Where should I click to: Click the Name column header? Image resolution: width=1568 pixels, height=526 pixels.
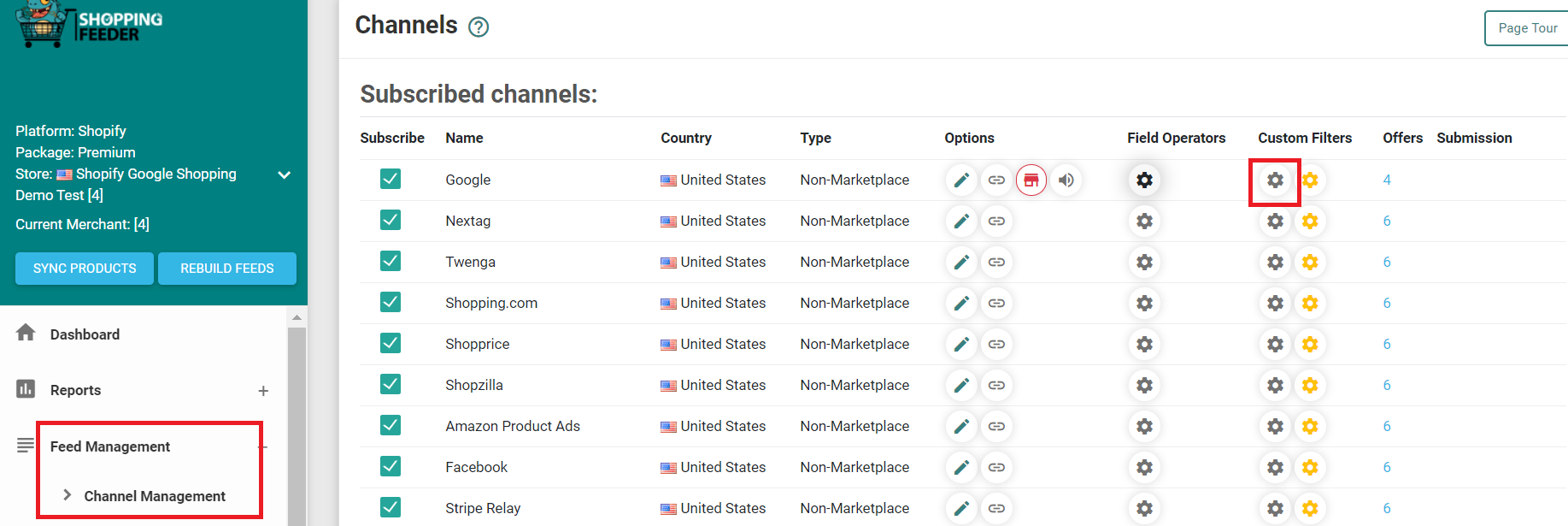[464, 138]
